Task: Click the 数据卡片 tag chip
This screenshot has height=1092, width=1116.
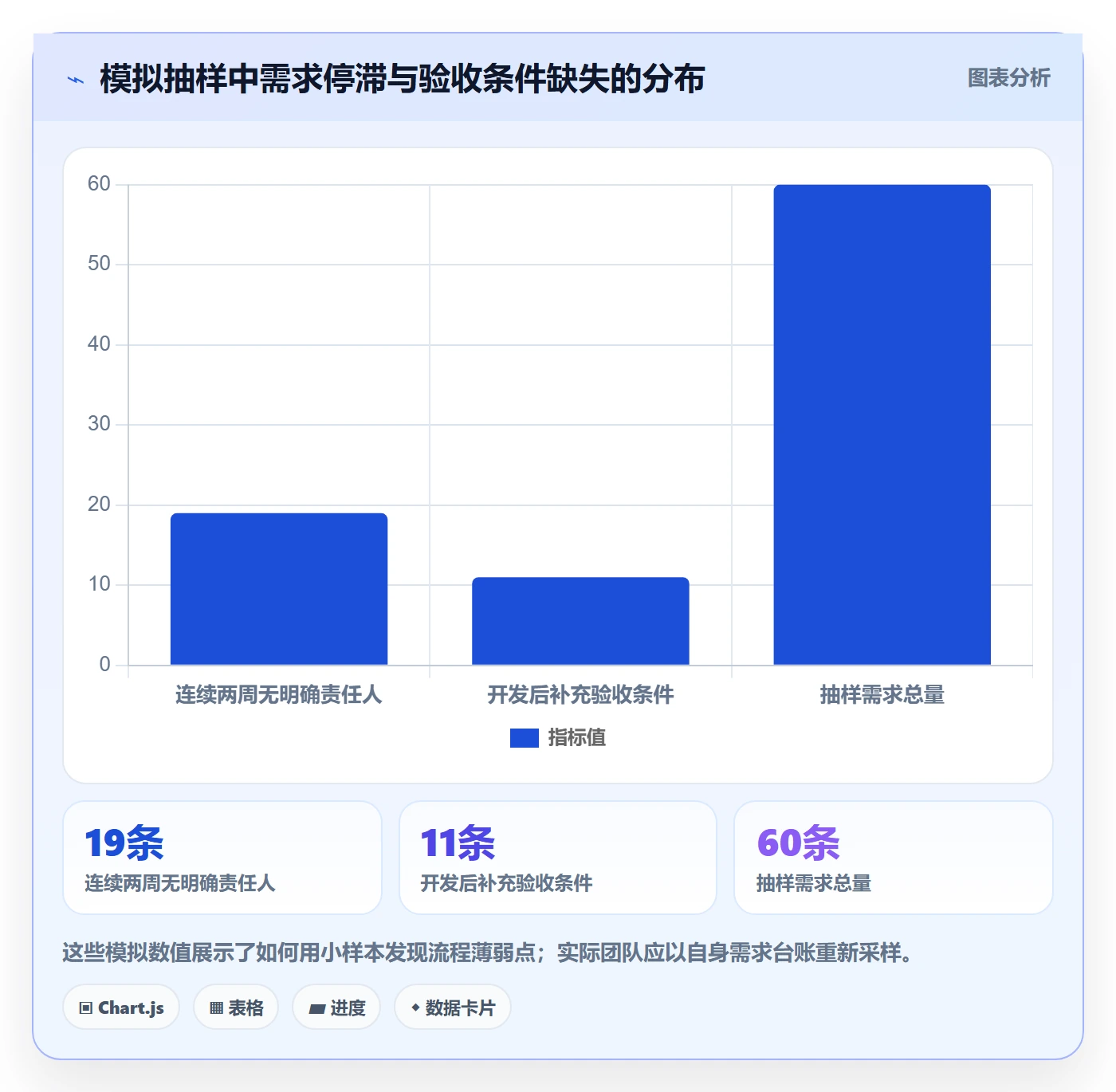Action: point(453,1008)
